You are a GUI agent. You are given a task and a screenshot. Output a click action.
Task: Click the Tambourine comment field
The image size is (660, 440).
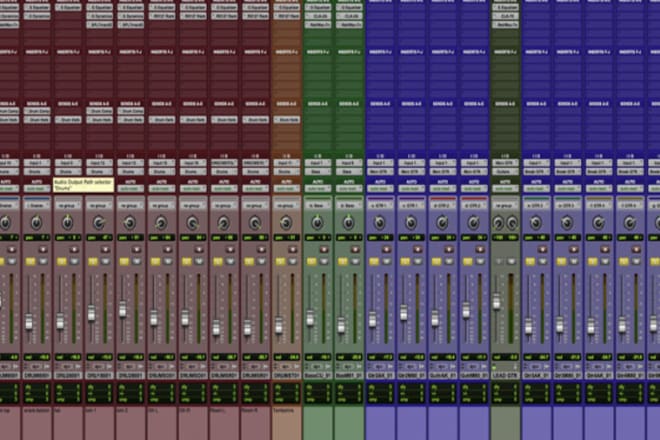tap(286, 423)
